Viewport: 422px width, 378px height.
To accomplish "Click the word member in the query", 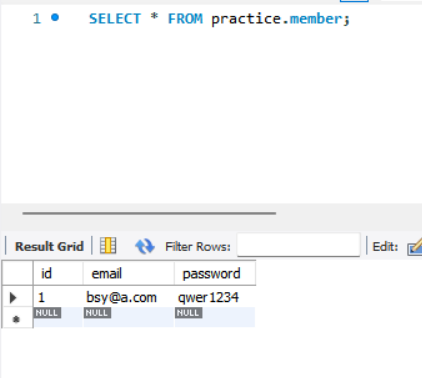I will click(316, 19).
